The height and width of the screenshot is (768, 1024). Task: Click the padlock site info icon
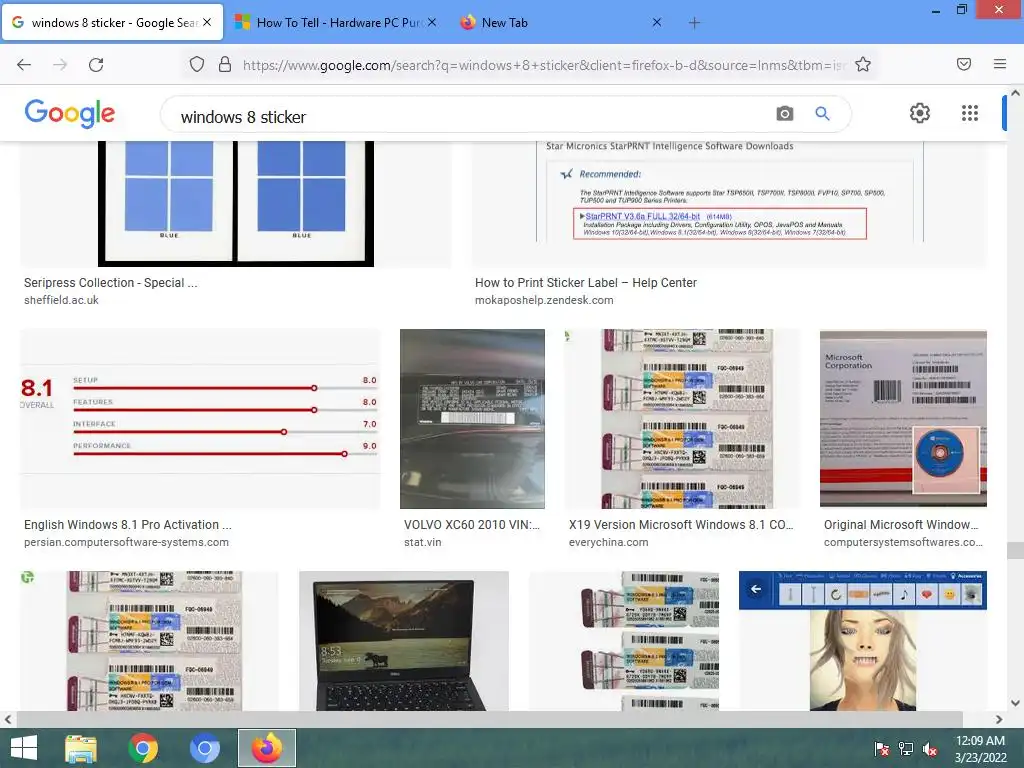[x=225, y=64]
